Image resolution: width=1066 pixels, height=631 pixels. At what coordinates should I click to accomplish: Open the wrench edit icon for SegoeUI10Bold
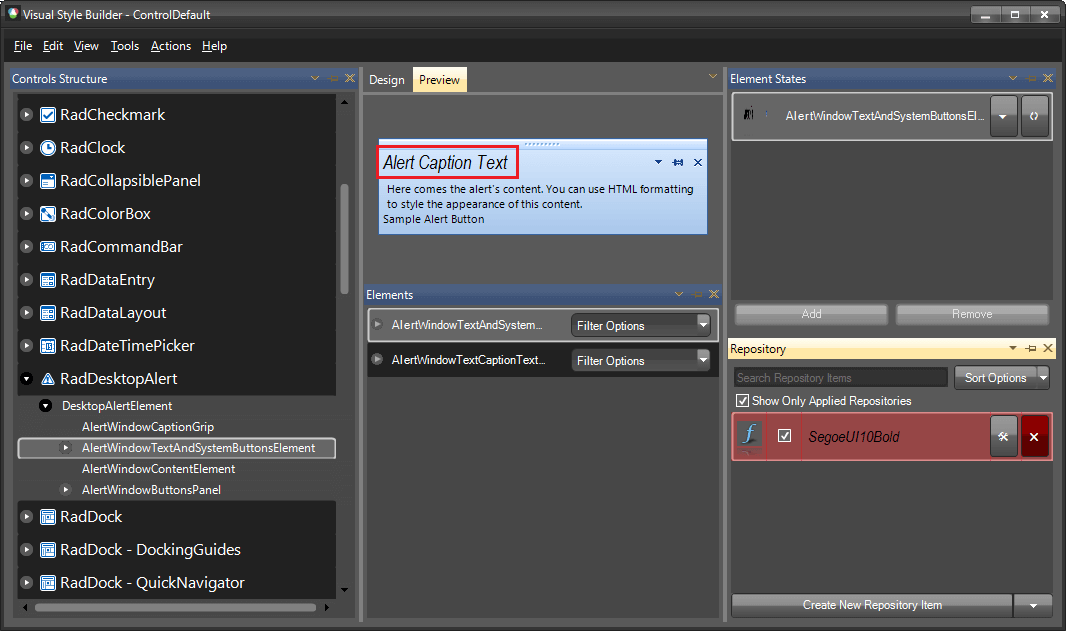point(1003,436)
